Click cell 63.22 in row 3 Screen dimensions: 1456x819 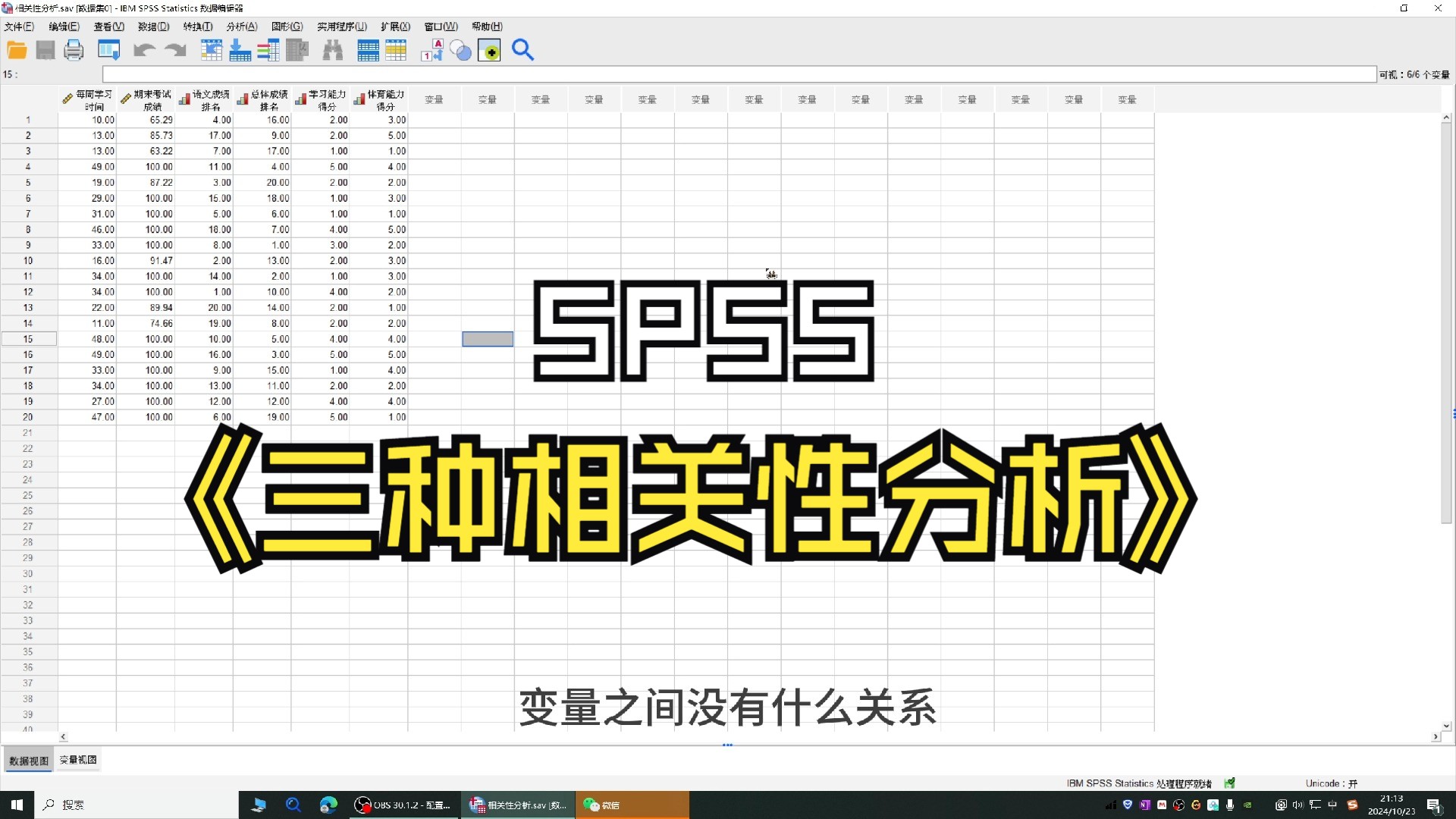pyautogui.click(x=146, y=151)
